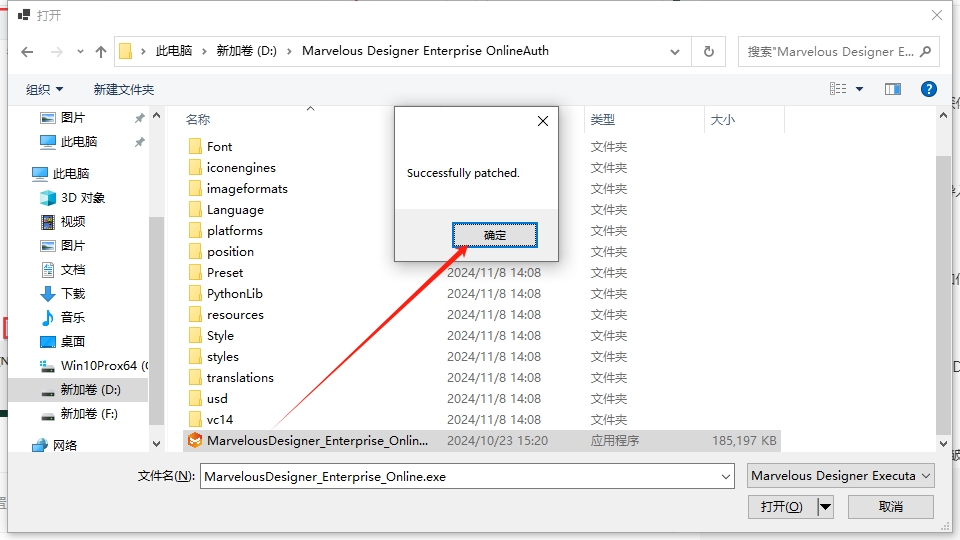Click the 确定 button in the patch dialog
The image size is (960, 540).
click(x=495, y=235)
